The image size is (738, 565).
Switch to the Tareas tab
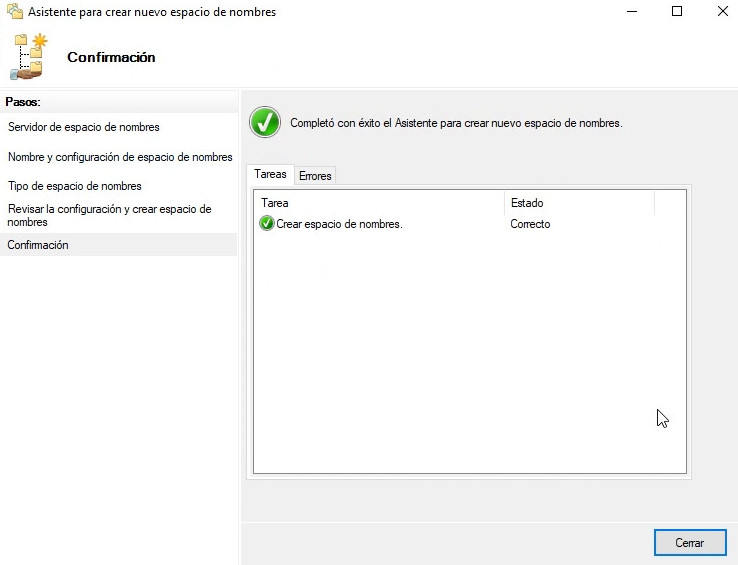270,174
